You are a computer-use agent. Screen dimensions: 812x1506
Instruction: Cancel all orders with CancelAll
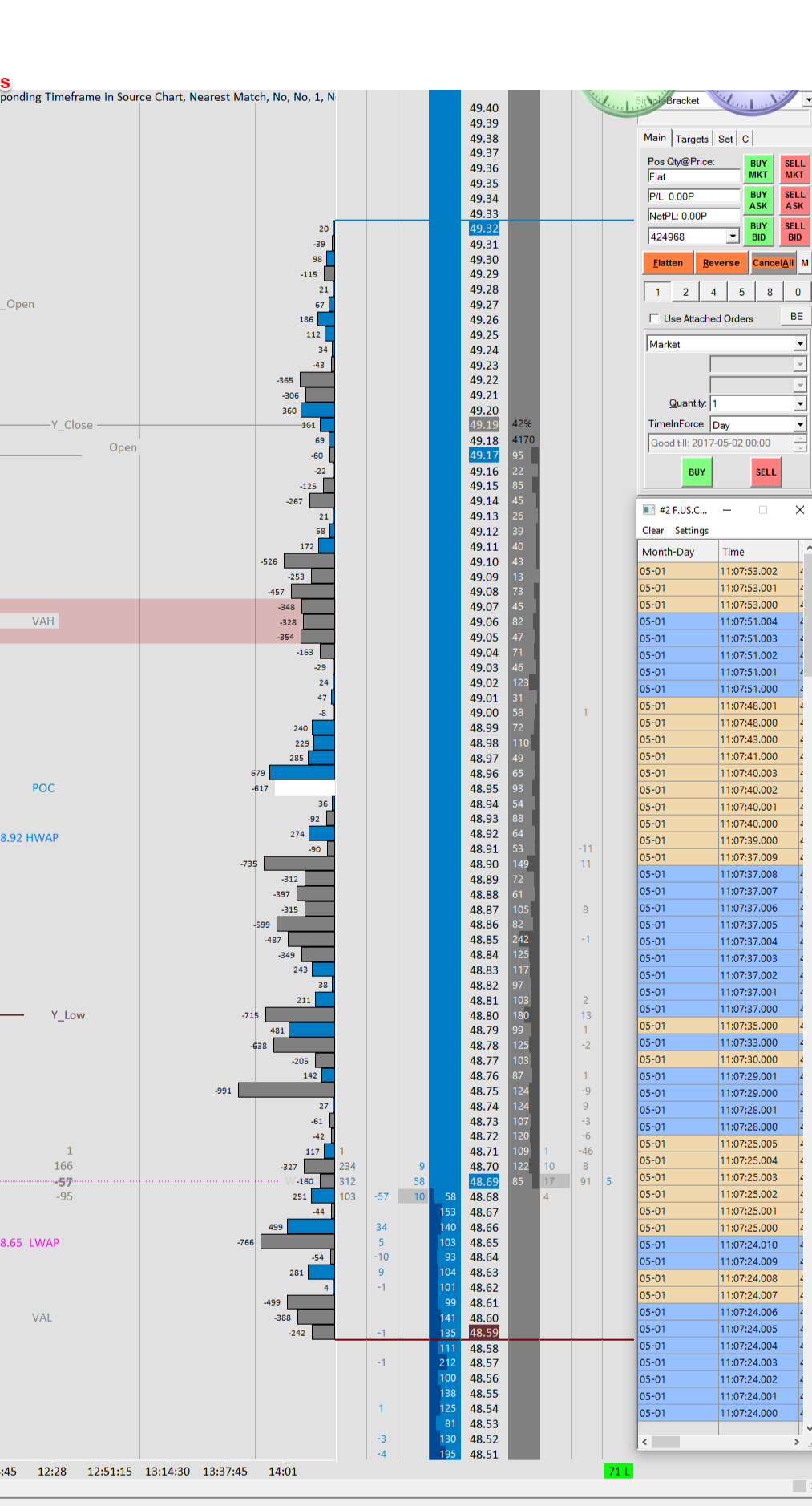773,263
